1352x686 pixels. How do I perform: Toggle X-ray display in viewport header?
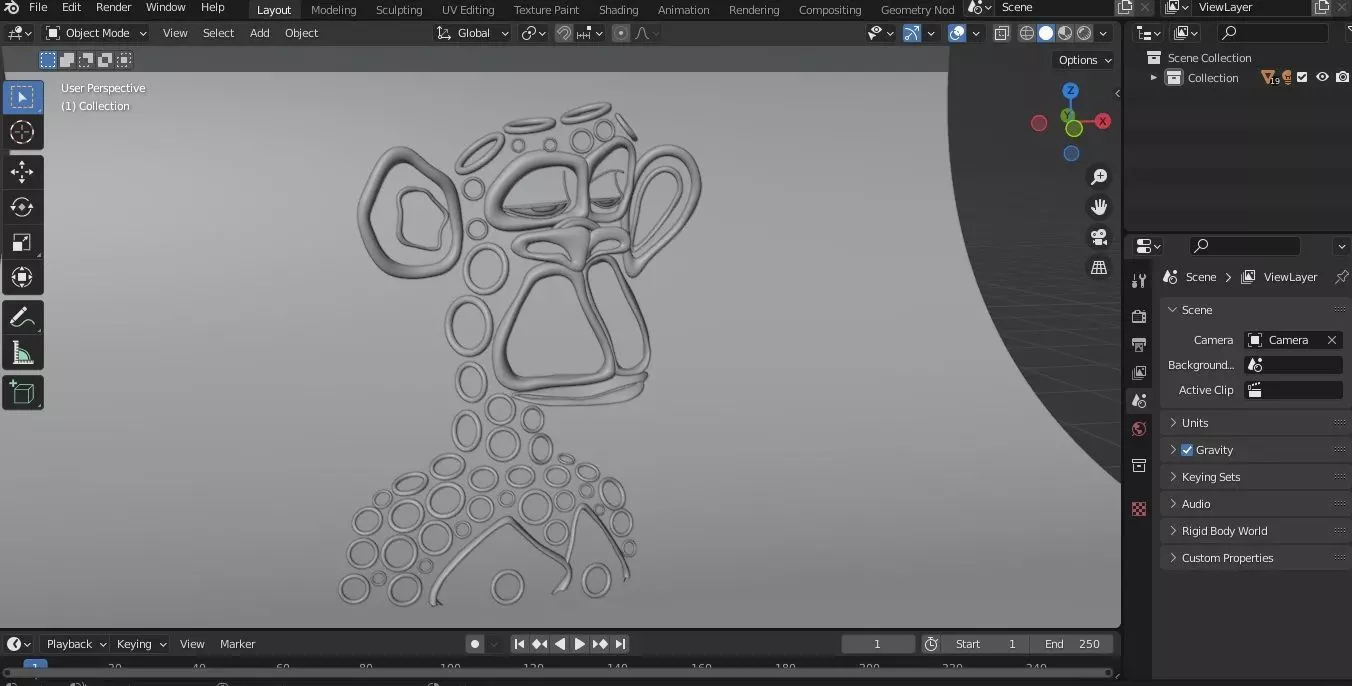coord(1002,33)
